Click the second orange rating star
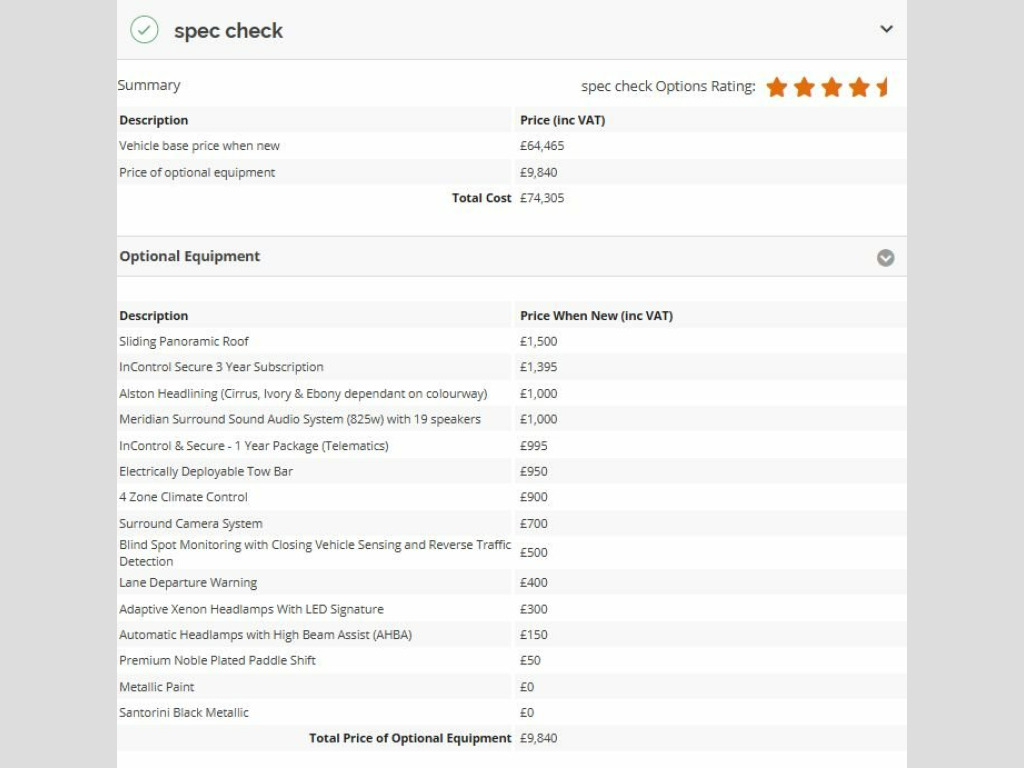This screenshot has height=768, width=1024. pyautogui.click(x=804, y=87)
